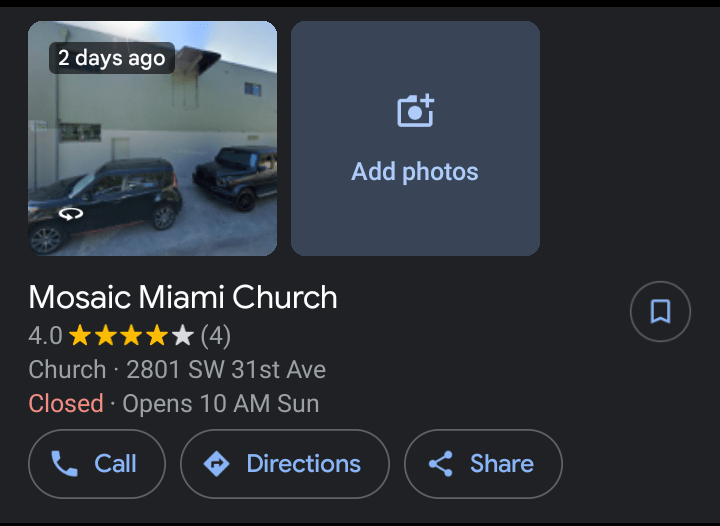720x526 pixels.
Task: Save Mosaic Miami Church with bookmark icon
Action: click(x=660, y=312)
